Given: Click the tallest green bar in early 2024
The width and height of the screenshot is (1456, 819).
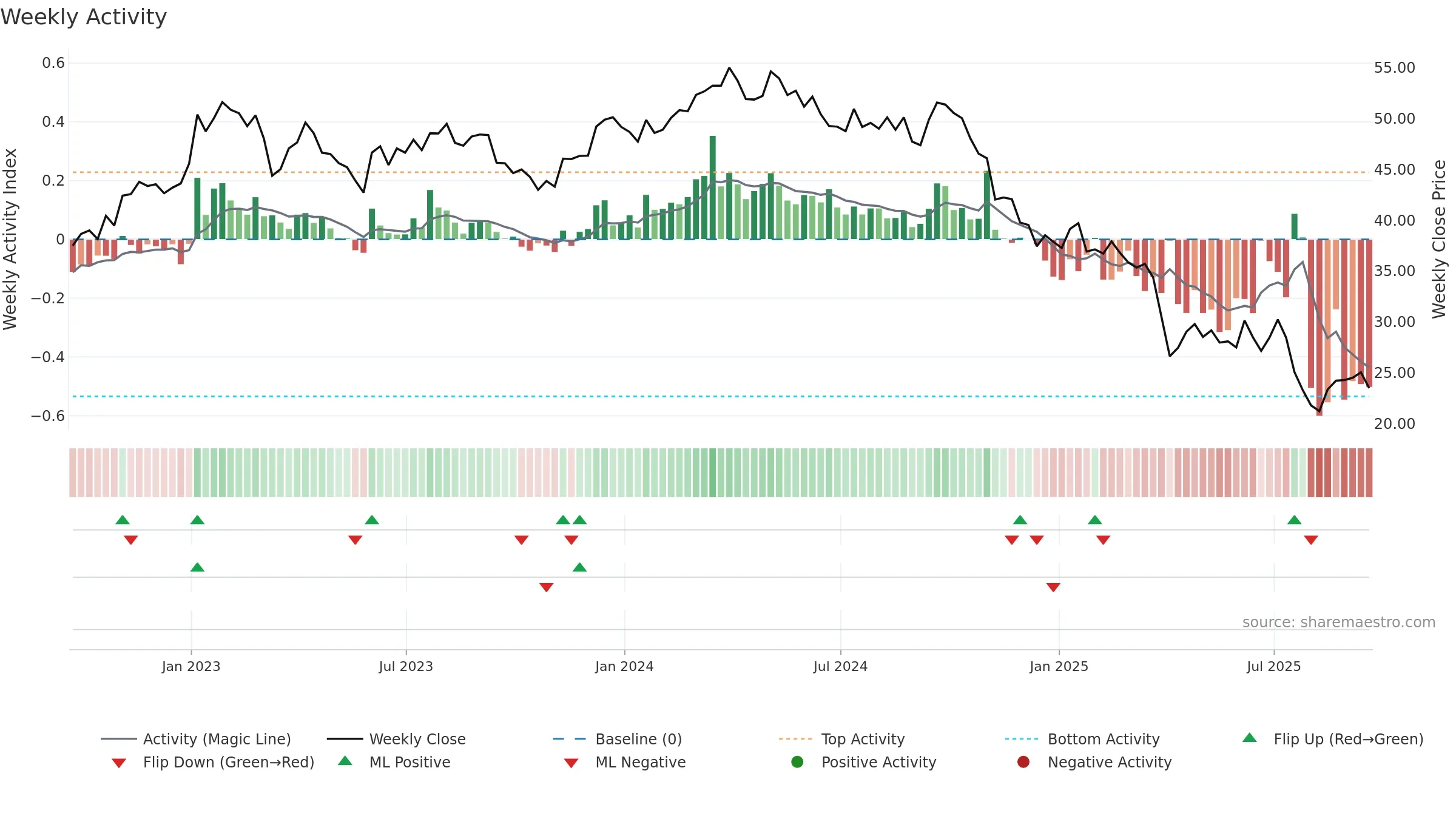Looking at the screenshot, I should point(713,187).
